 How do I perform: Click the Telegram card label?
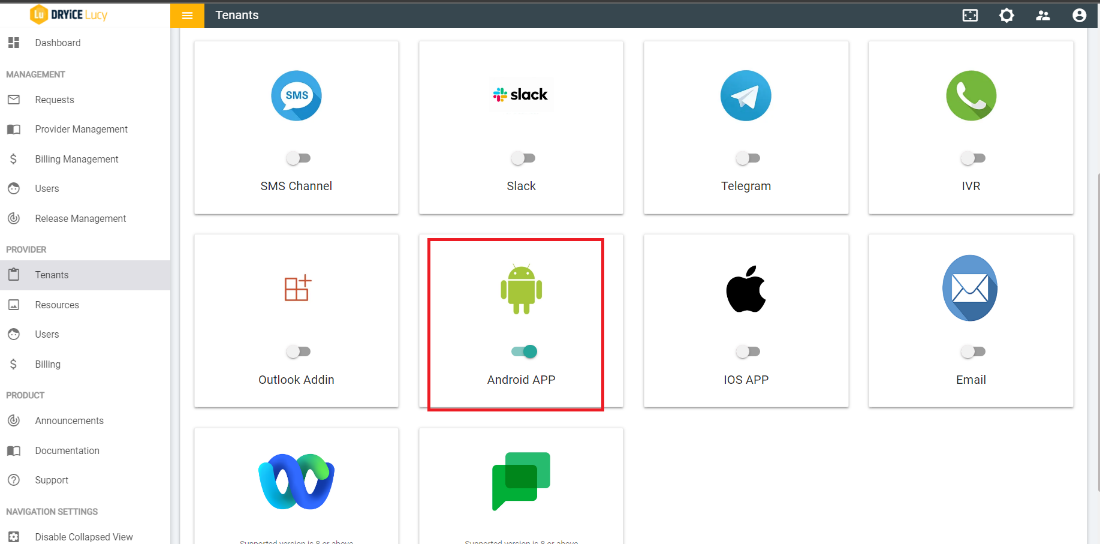[x=746, y=186]
